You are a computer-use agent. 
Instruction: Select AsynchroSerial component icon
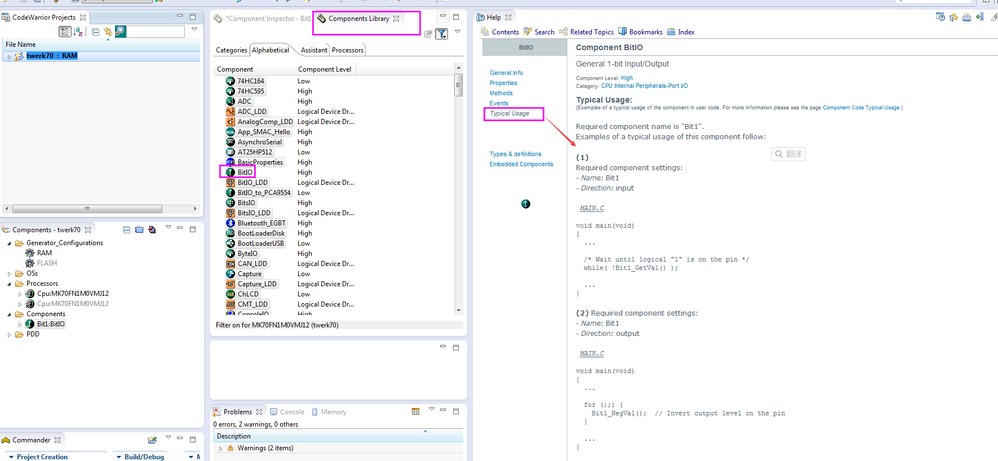coord(230,142)
